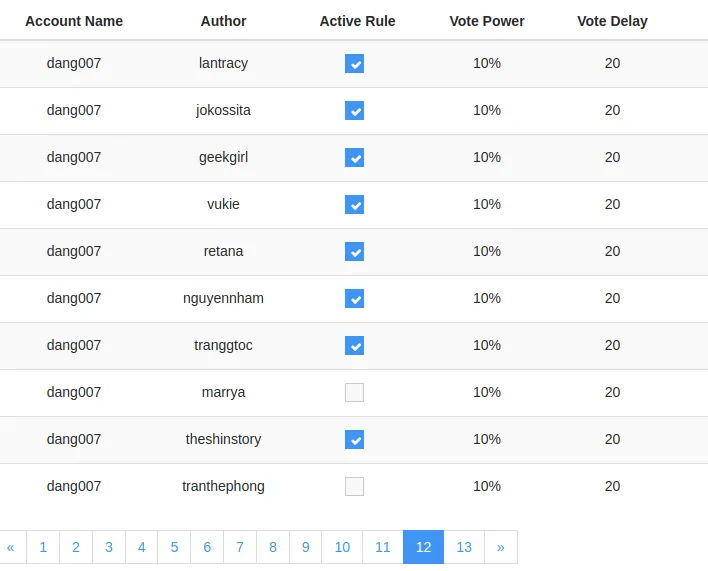This screenshot has width=708, height=571.
Task: Select current page 12 button
Action: click(424, 547)
